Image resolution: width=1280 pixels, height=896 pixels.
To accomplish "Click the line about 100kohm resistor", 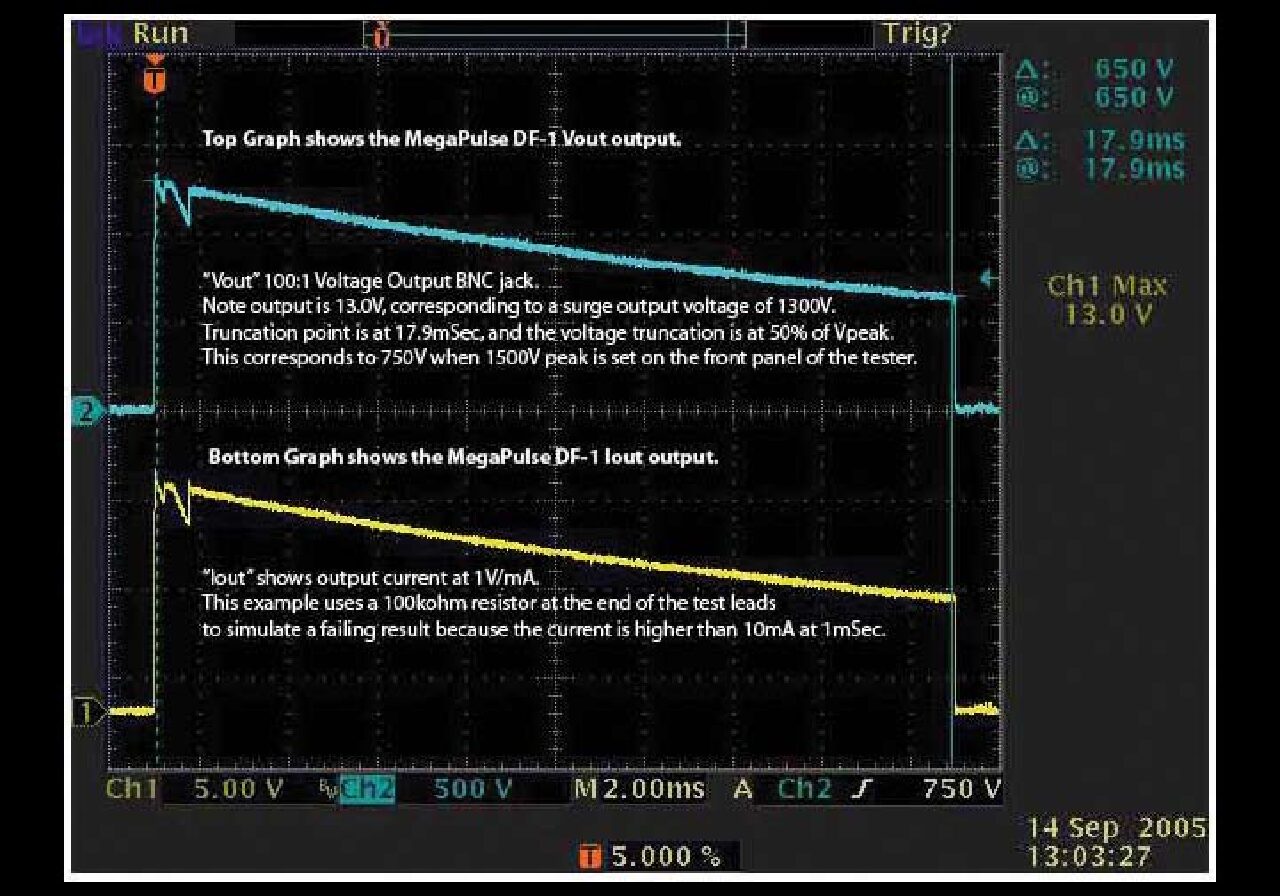I will tap(488, 603).
